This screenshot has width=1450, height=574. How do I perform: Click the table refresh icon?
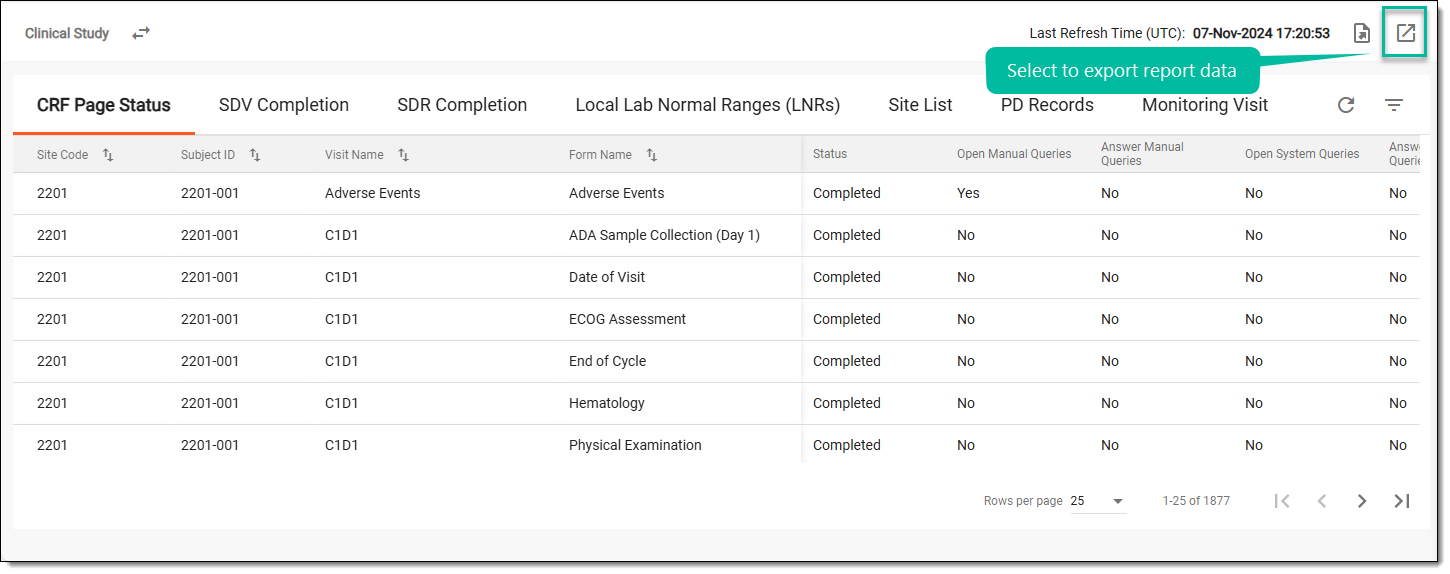tap(1346, 105)
